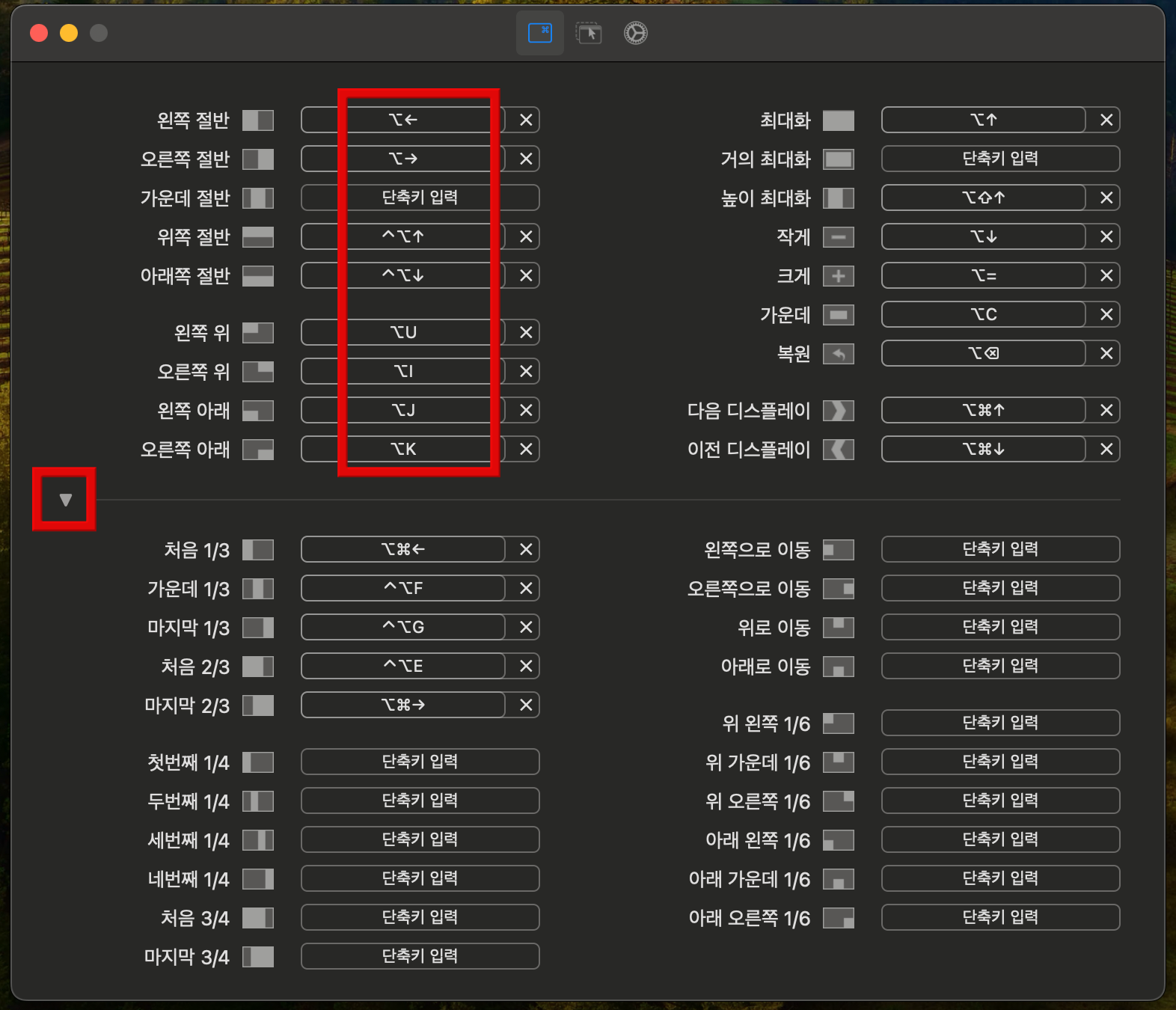Image resolution: width=1176 pixels, height=1010 pixels.
Task: Click the 최대화 maximize icon
Action: pos(839,120)
